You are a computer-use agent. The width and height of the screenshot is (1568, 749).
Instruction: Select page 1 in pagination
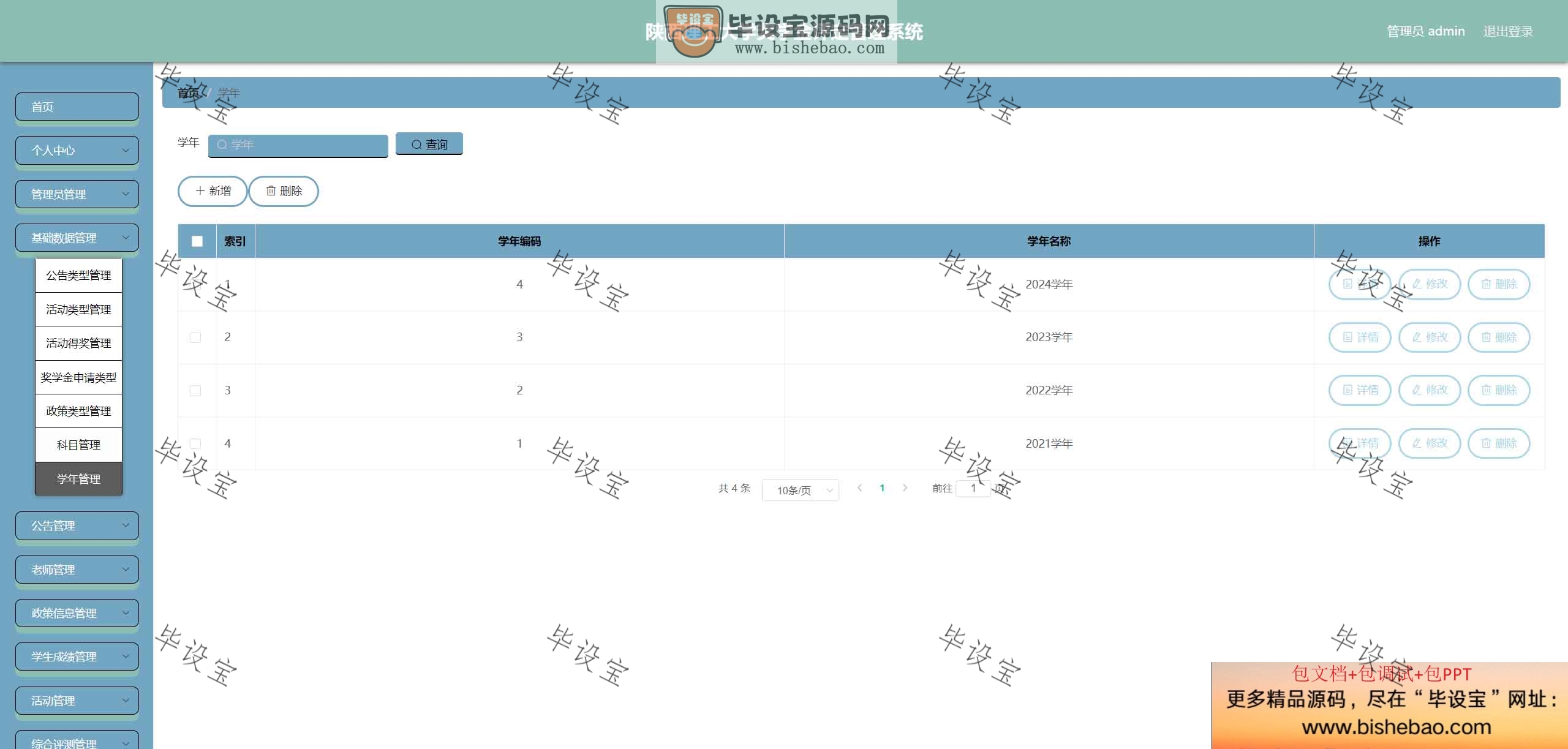(882, 488)
